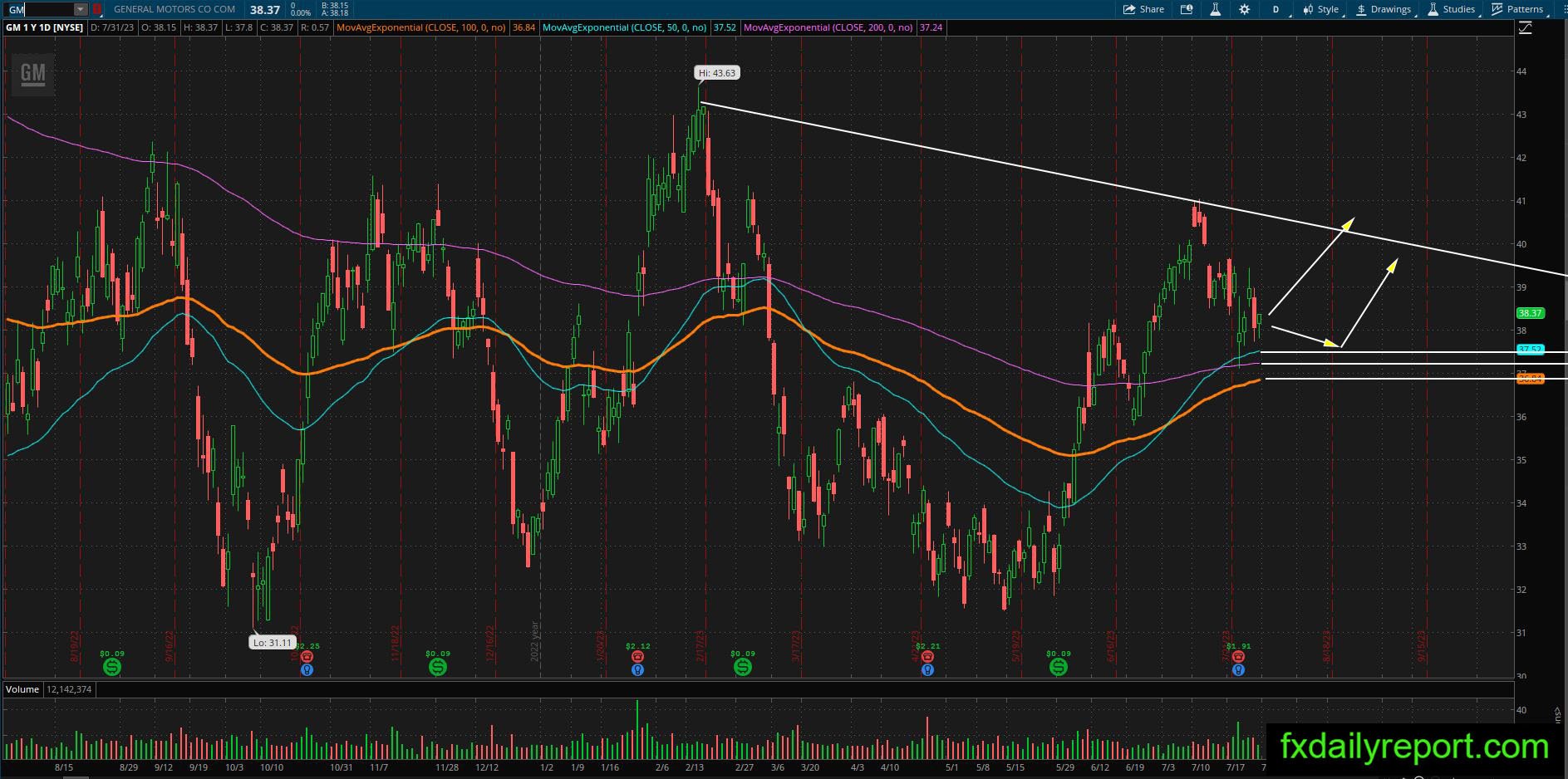1568x779 pixels.
Task: Open the flask icon beside the gear
Action: (1215, 9)
